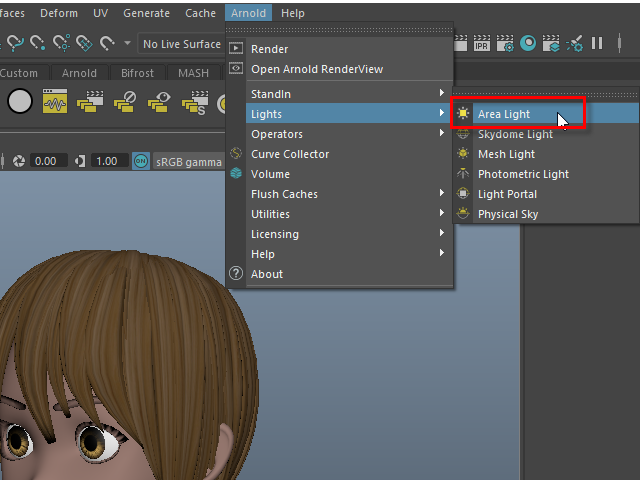Click the Curve Collector icon in Arnold menu
This screenshot has width=640, height=480.
(x=236, y=154)
